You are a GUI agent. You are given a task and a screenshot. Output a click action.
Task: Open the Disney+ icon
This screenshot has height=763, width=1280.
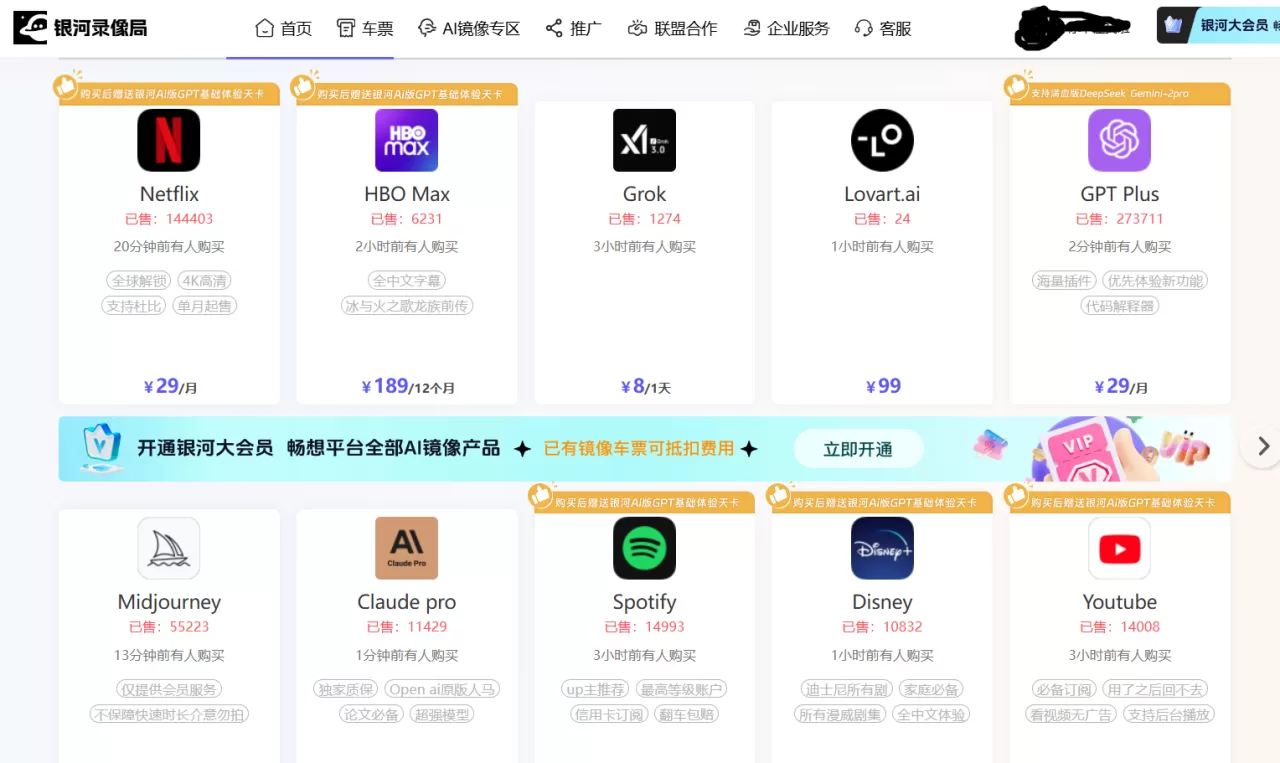[882, 548]
